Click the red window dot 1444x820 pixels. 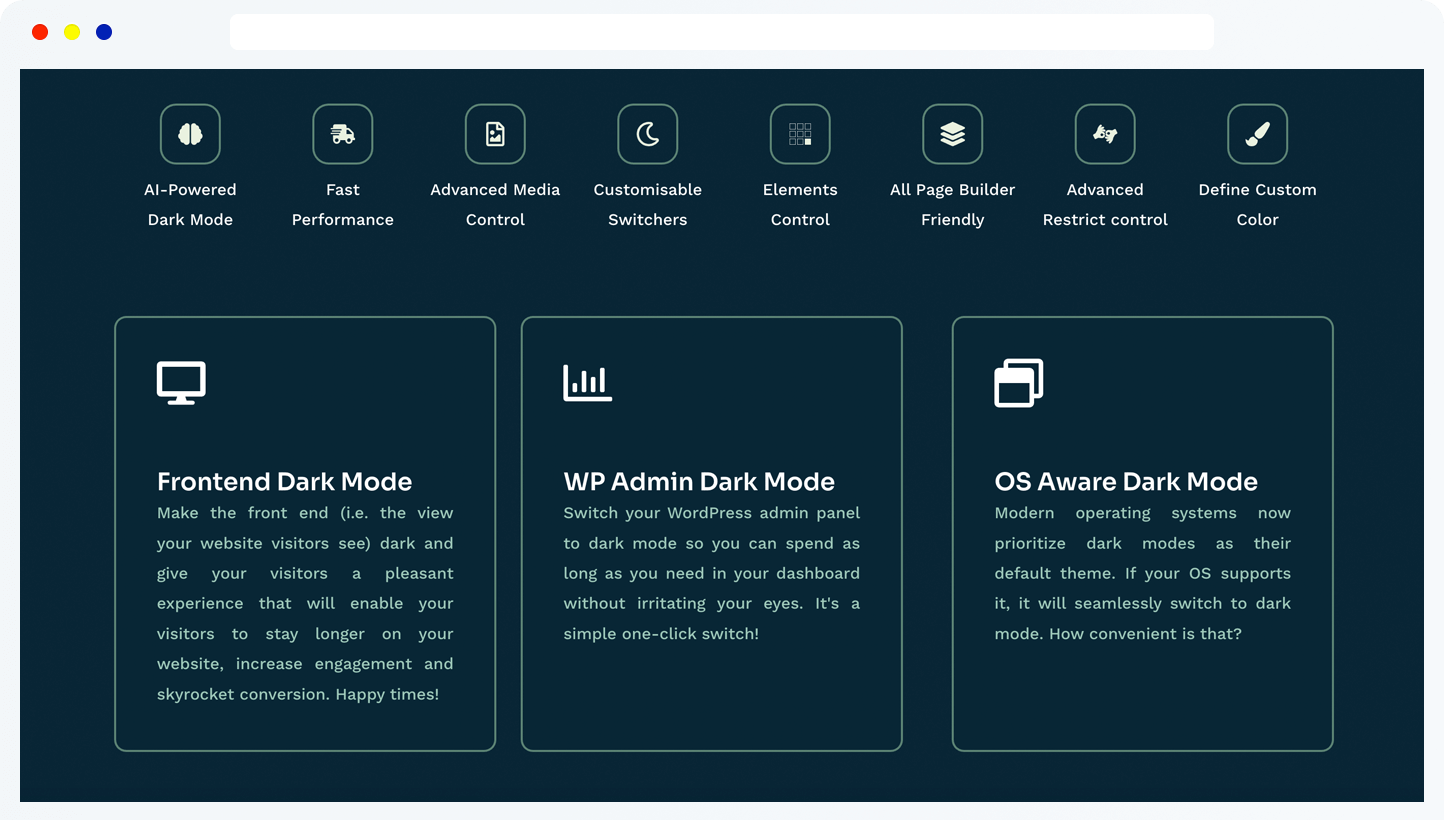(x=40, y=32)
